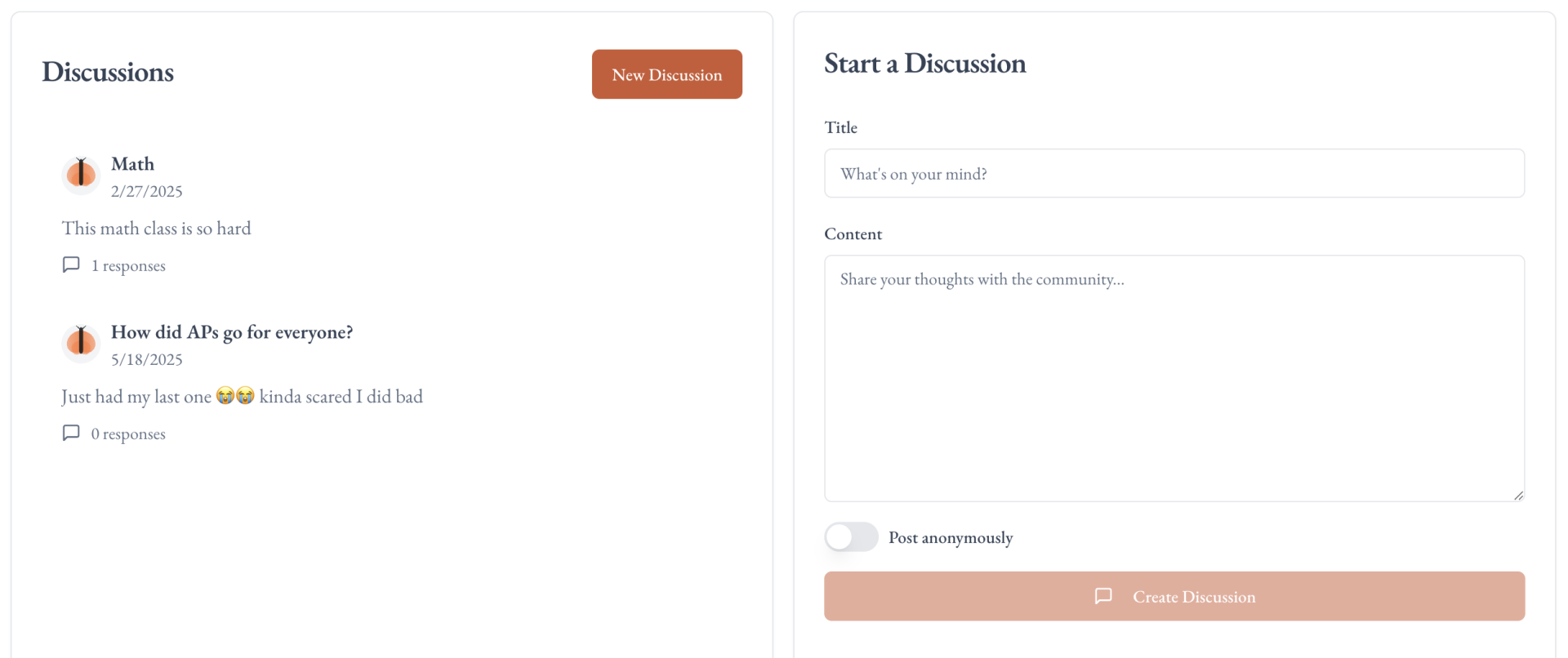Click the chat icon in Create Discussion button
This screenshot has width=1568, height=658.
[1103, 596]
